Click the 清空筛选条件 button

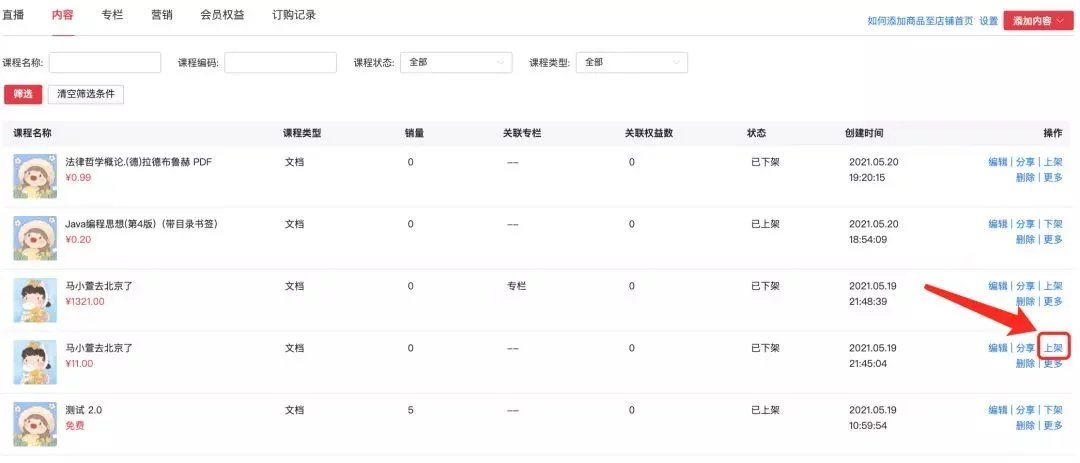point(86,94)
